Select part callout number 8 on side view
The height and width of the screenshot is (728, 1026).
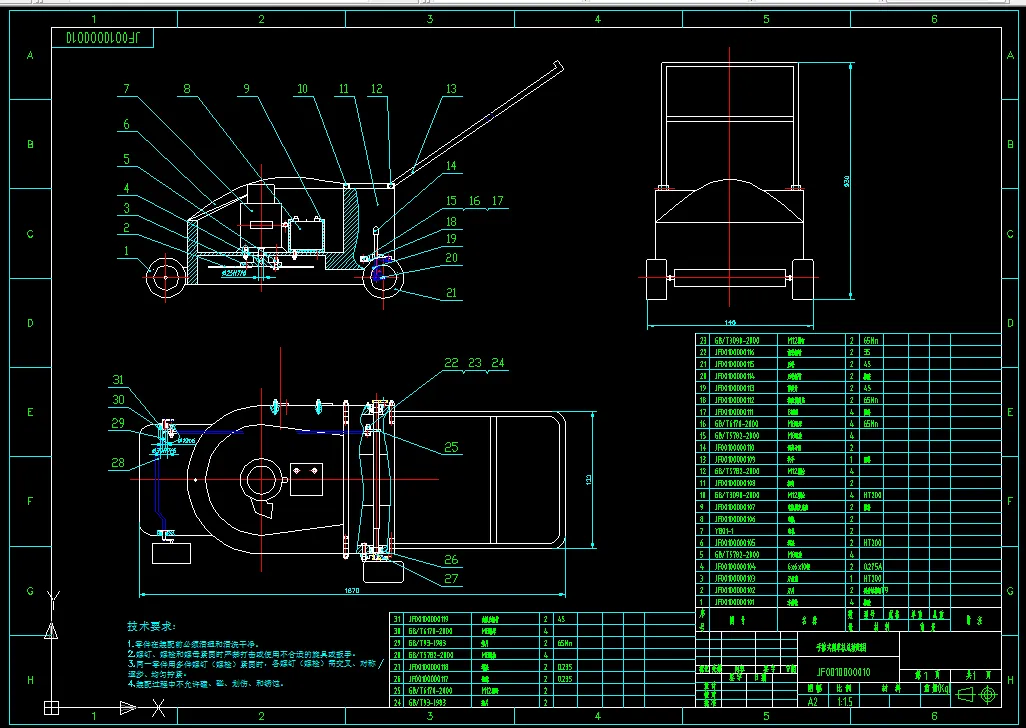pos(187,89)
